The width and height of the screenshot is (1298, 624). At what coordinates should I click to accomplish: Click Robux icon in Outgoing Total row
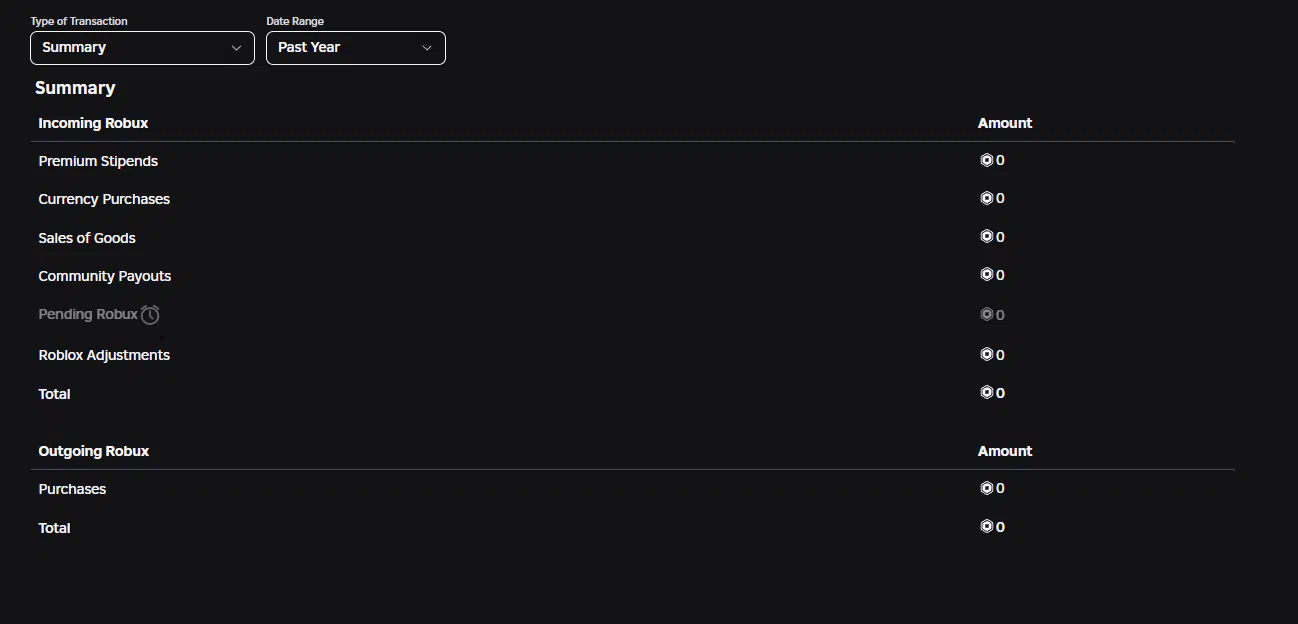986,527
